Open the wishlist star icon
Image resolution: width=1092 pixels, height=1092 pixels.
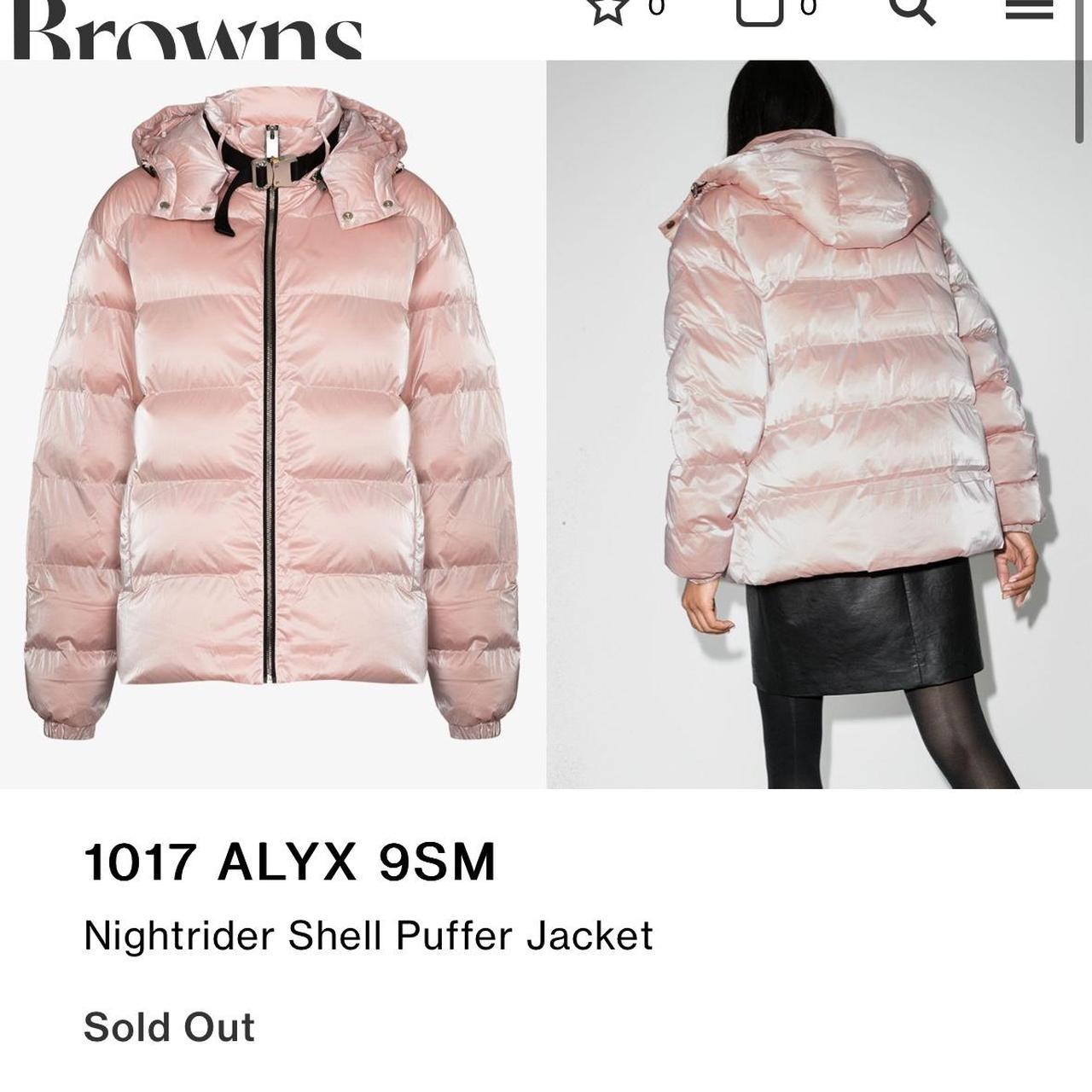(x=607, y=10)
